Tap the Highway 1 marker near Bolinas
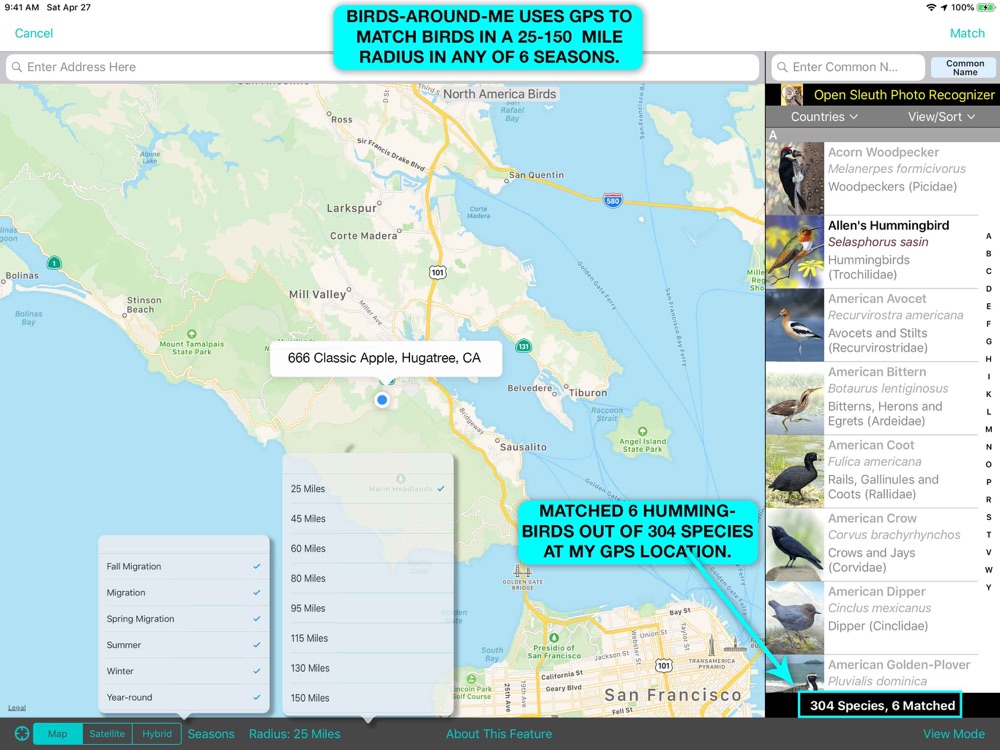This screenshot has width=1000, height=750. point(54,263)
